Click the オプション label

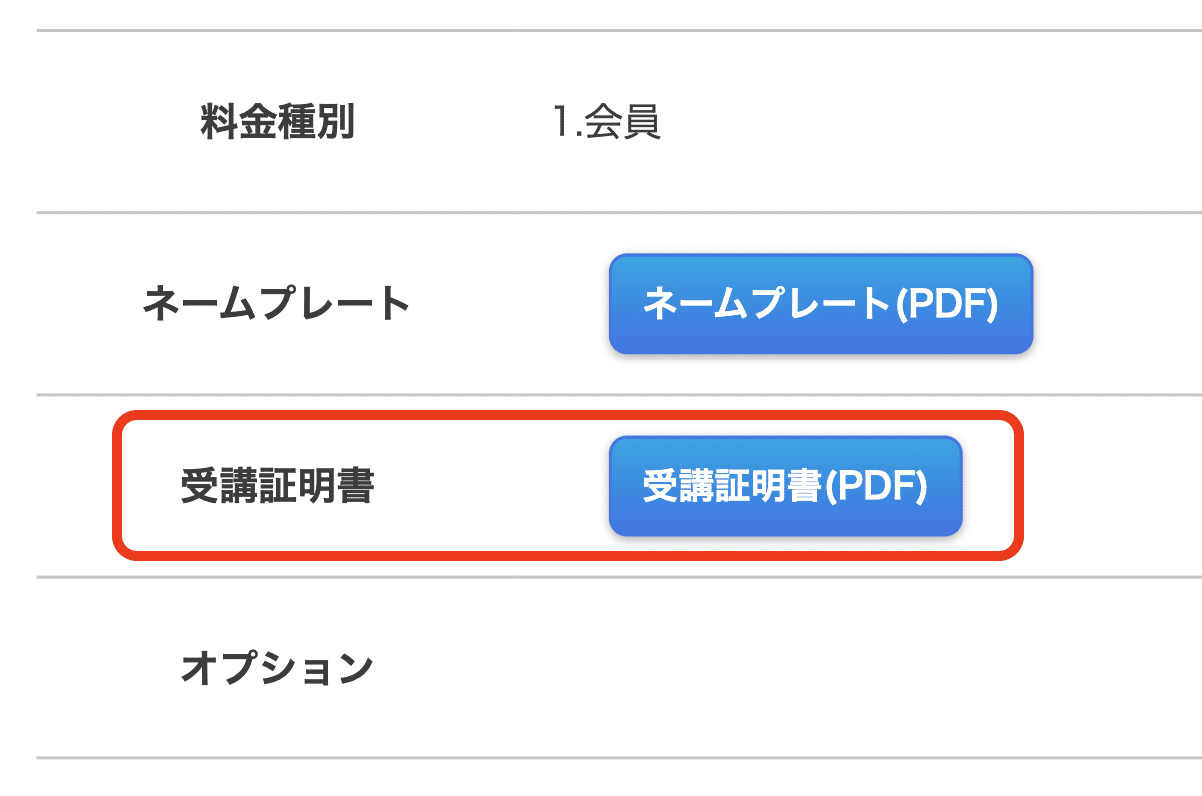click(277, 668)
